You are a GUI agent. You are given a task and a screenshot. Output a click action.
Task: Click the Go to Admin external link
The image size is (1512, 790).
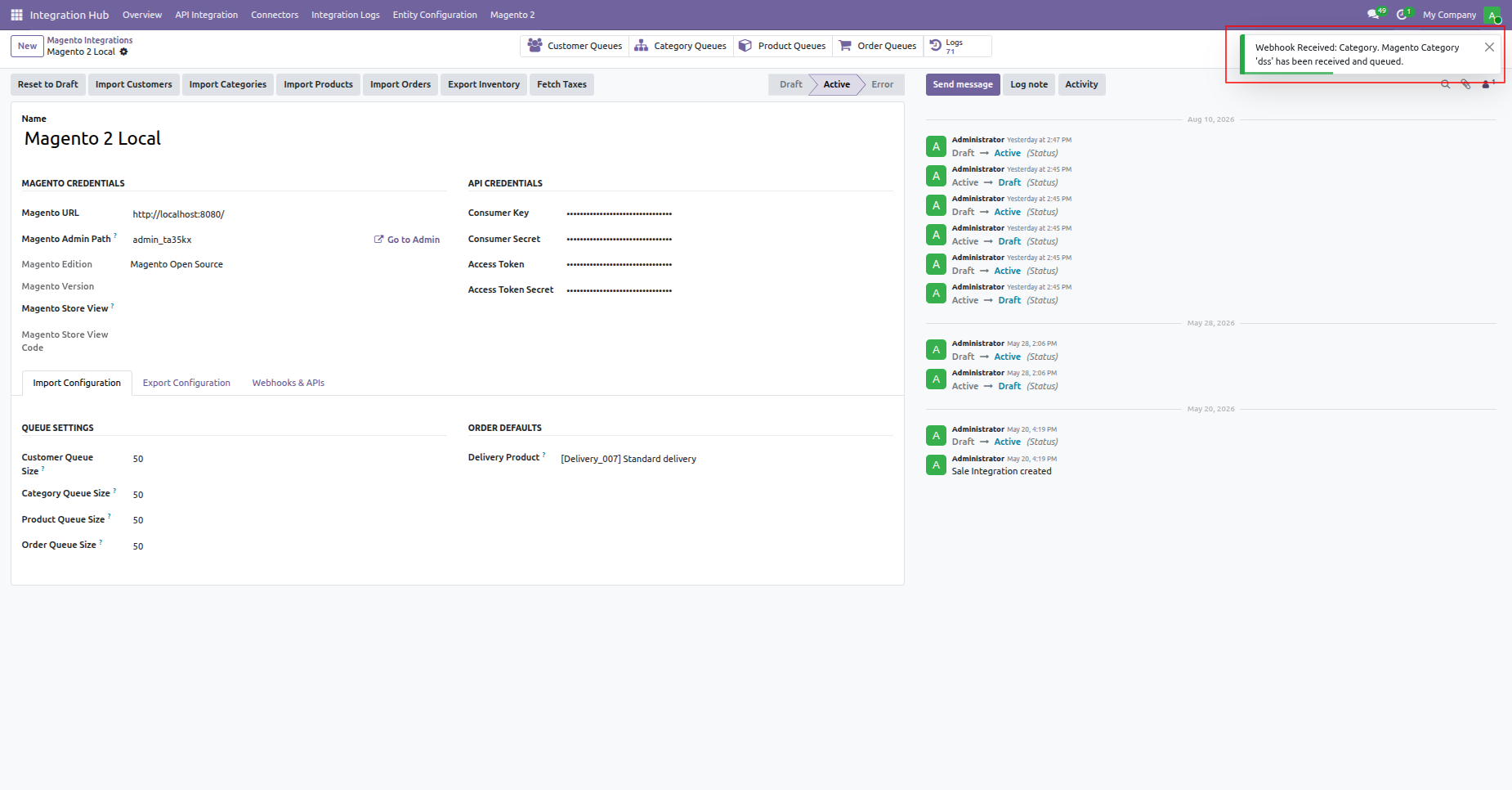tap(407, 240)
